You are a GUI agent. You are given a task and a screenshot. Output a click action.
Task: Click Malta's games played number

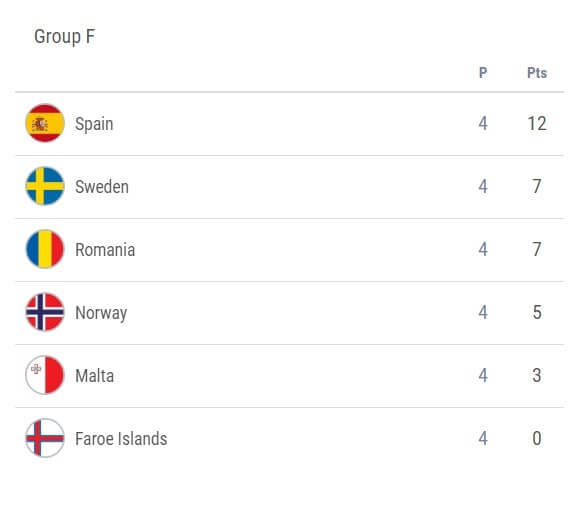[x=483, y=375]
